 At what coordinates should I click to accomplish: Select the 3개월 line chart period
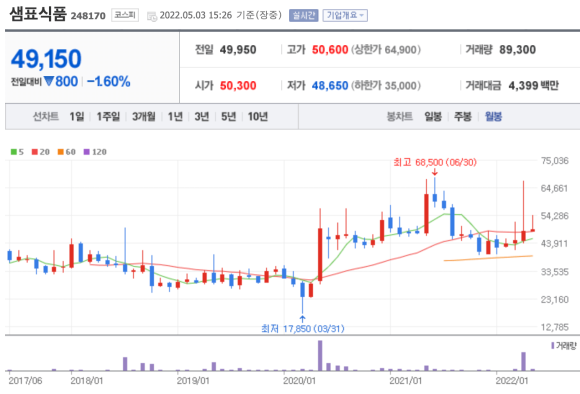(x=144, y=117)
